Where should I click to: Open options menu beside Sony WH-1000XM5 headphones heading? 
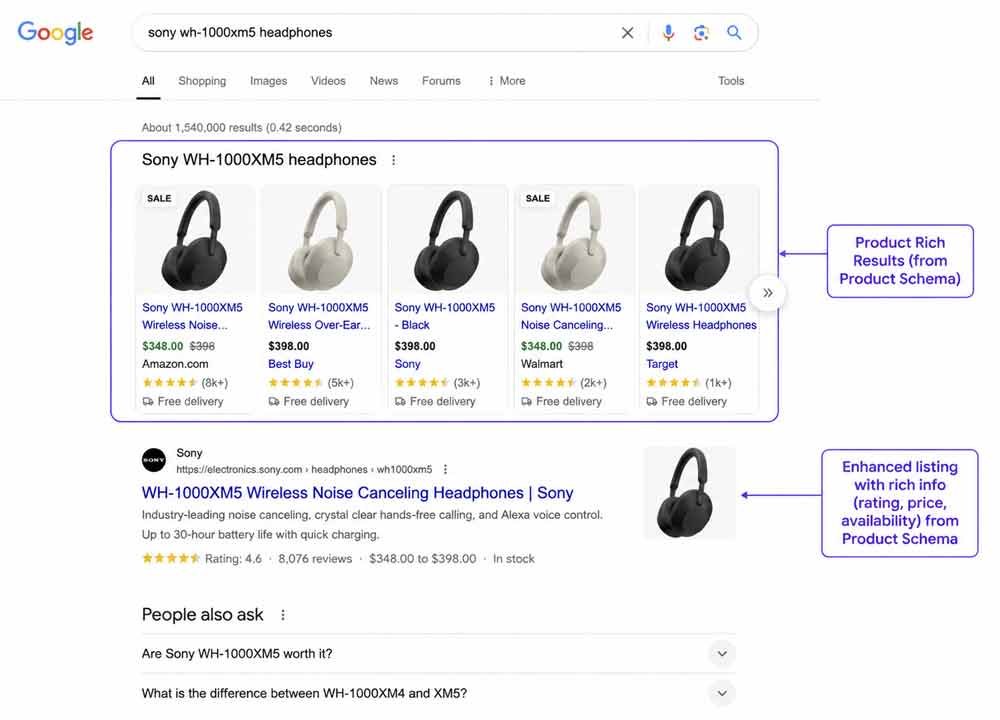click(393, 160)
